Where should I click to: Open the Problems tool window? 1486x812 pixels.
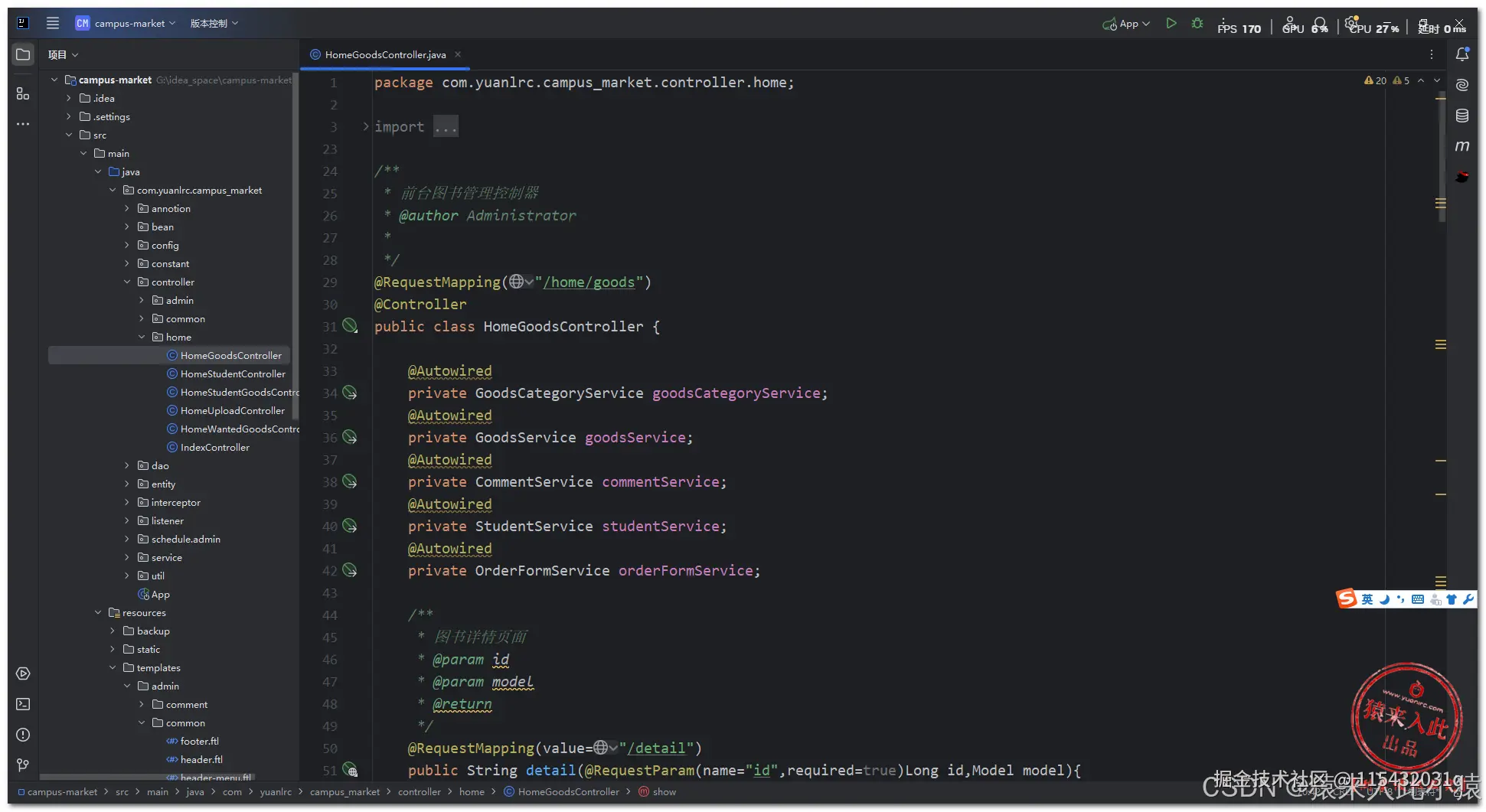(23, 735)
